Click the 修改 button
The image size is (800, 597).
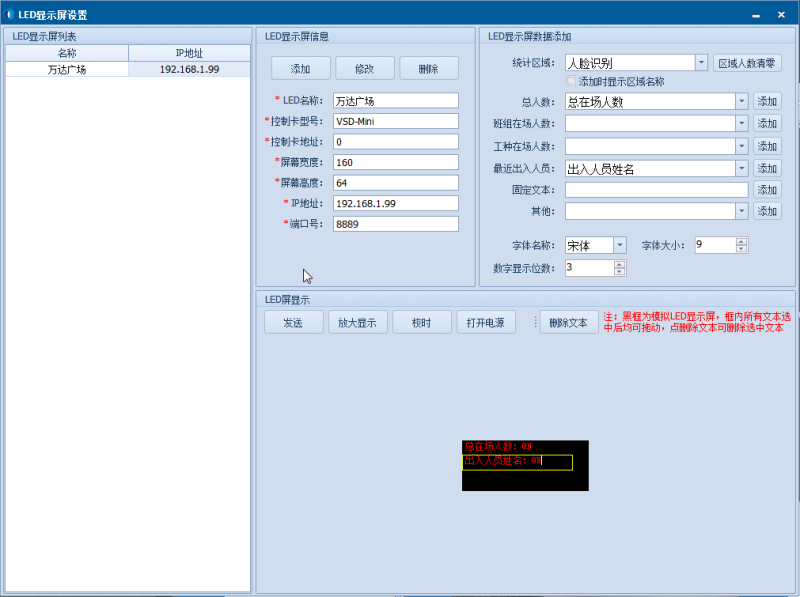coord(365,68)
